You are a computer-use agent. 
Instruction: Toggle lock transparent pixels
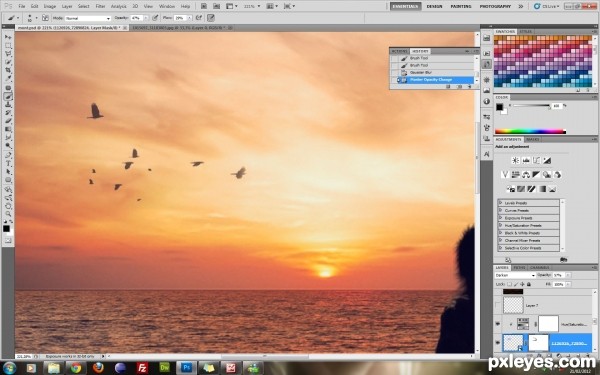pos(509,284)
